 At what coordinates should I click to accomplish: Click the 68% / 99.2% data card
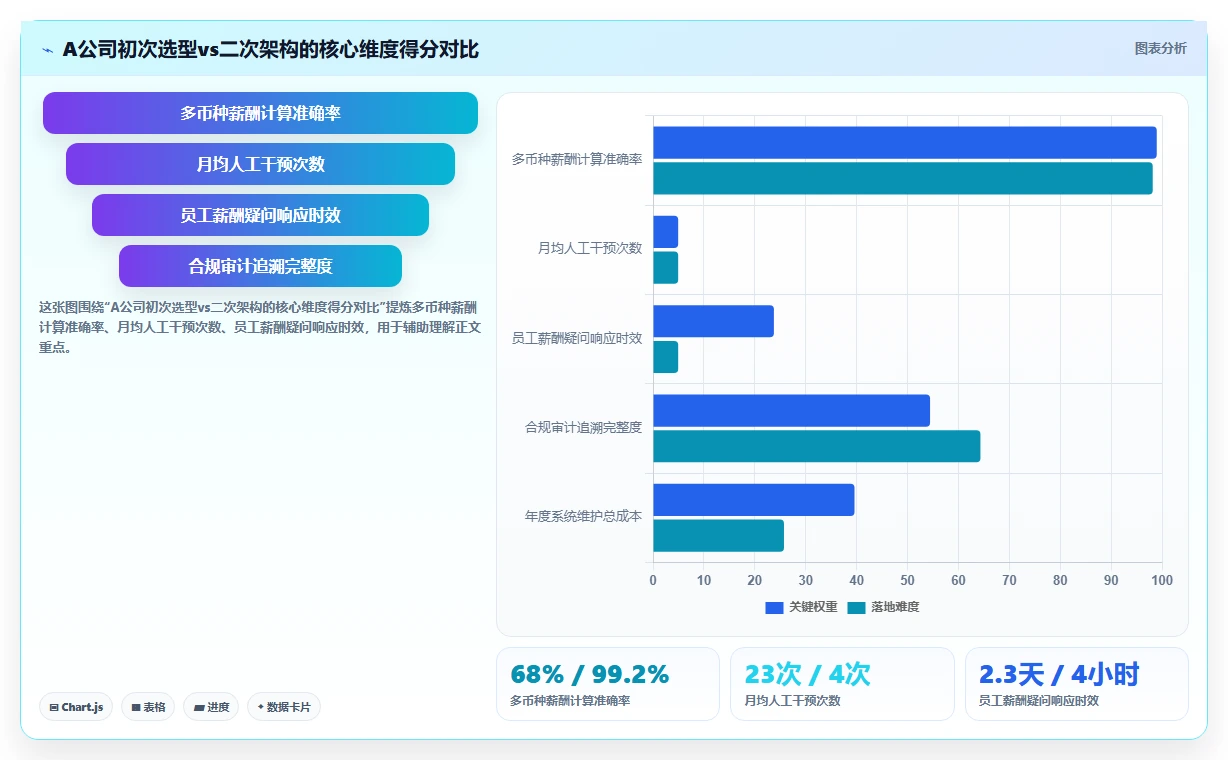[x=608, y=684]
